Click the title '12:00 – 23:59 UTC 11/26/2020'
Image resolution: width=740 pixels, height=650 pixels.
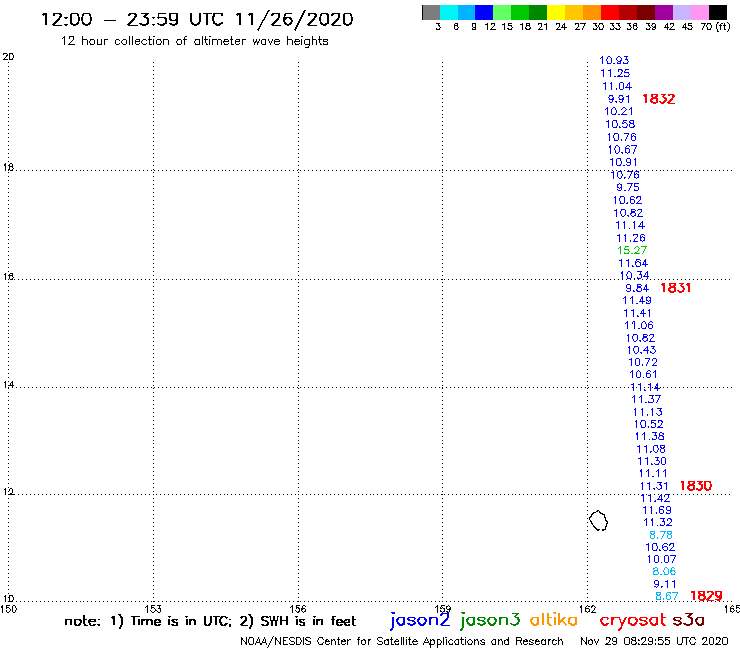197,19
